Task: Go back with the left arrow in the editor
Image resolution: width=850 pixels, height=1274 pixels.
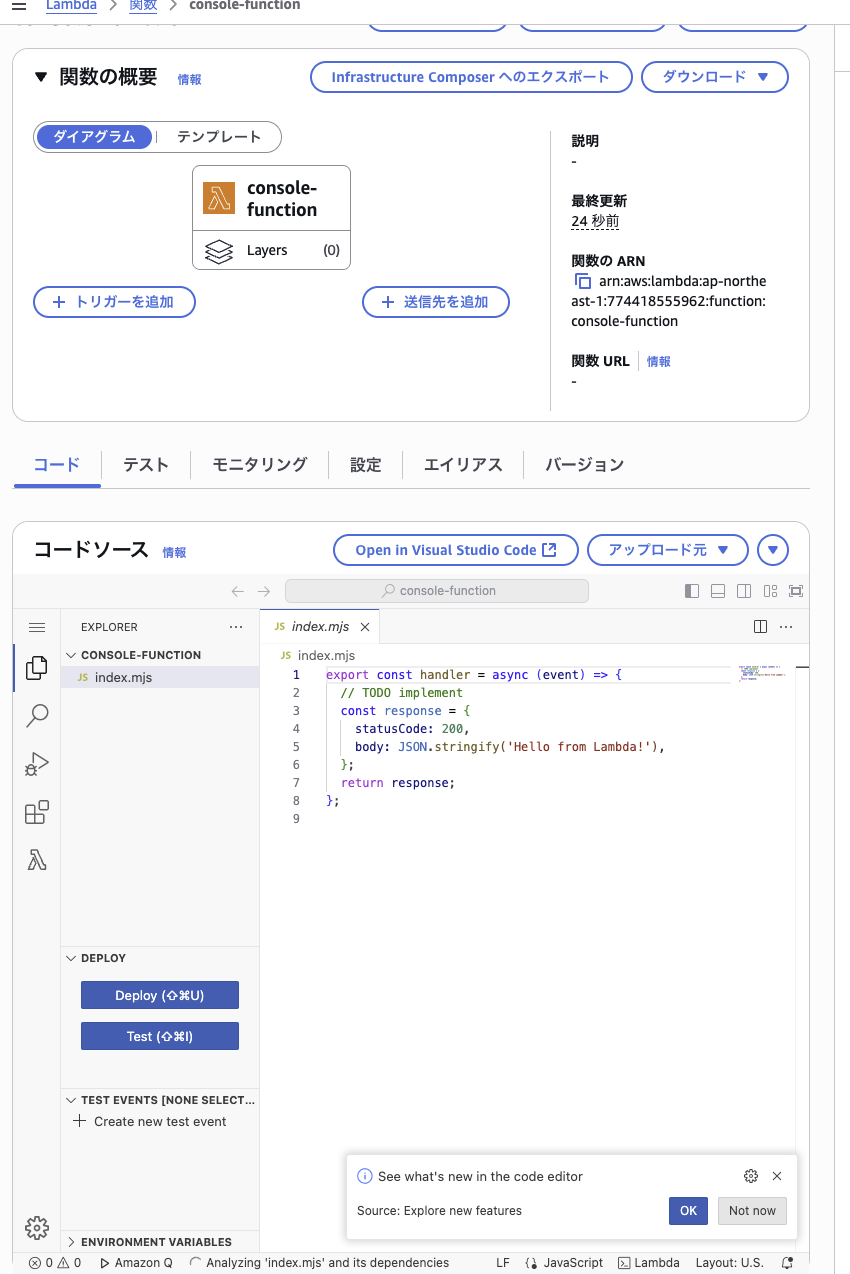Action: pos(238,591)
